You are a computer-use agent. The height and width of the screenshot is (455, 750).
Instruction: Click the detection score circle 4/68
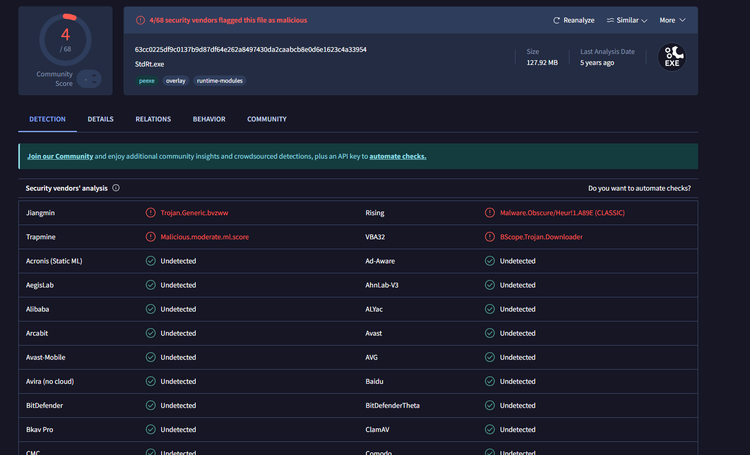pos(66,40)
